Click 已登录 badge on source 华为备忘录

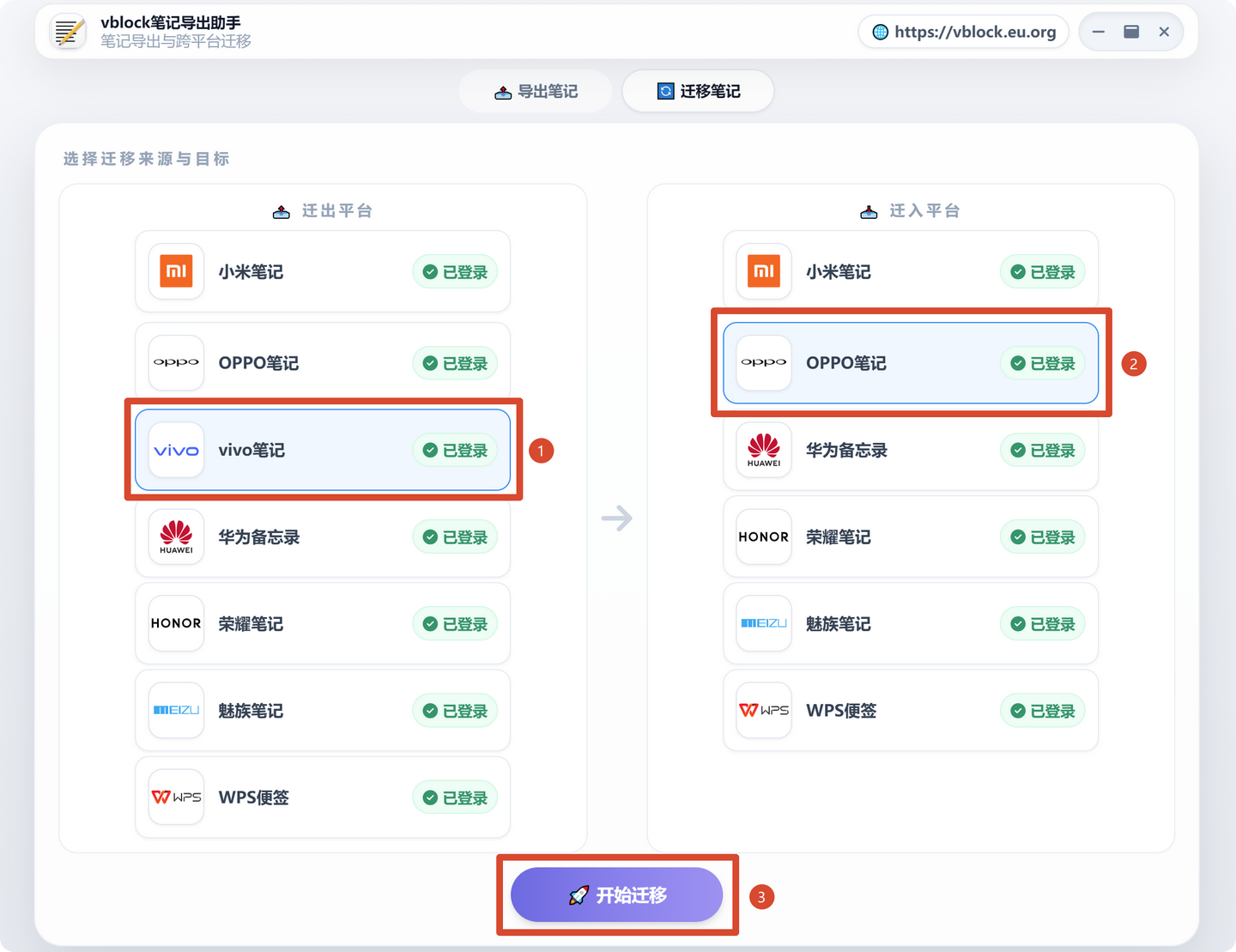tap(455, 537)
